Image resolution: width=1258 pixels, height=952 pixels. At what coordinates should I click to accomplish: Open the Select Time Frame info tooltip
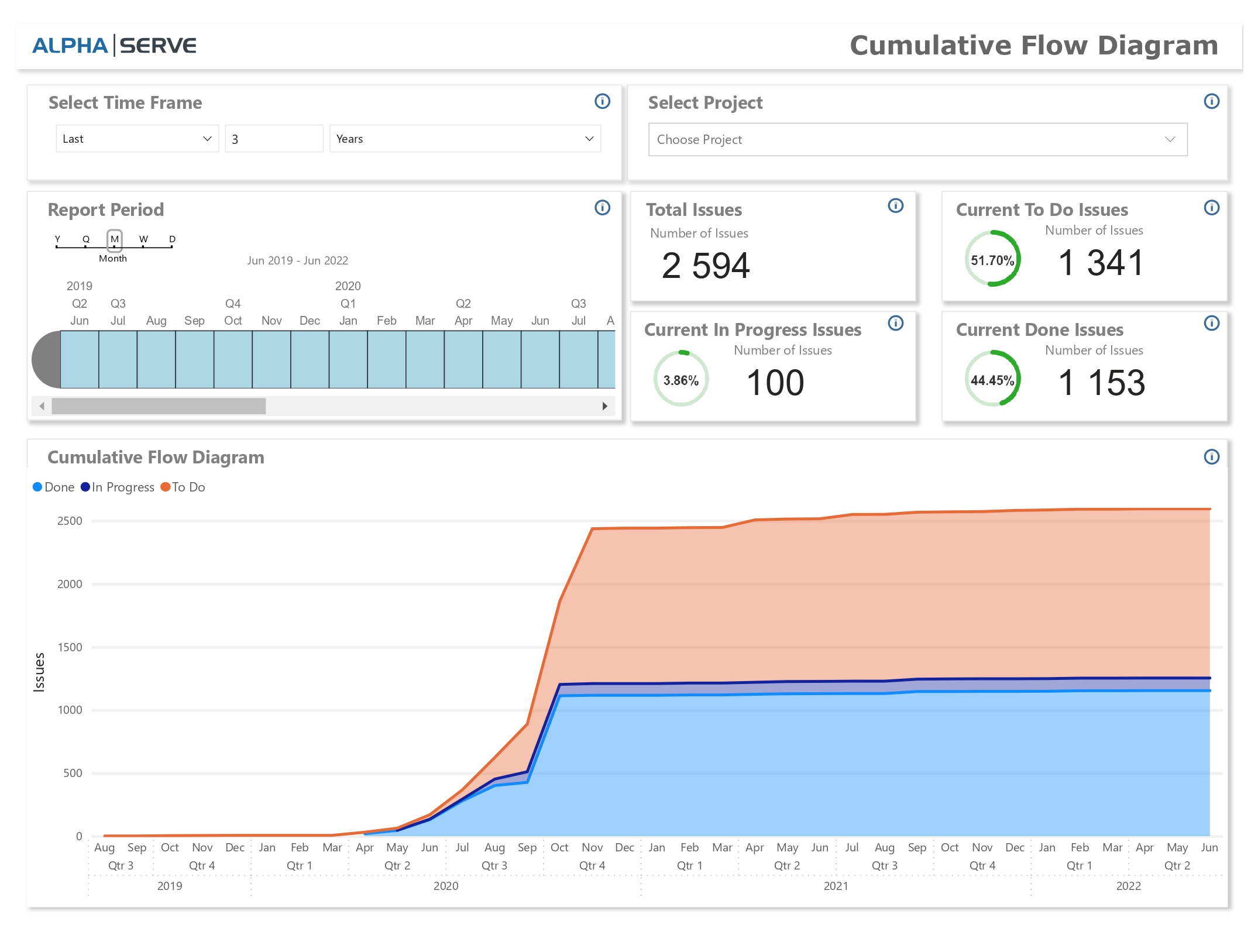pos(603,102)
